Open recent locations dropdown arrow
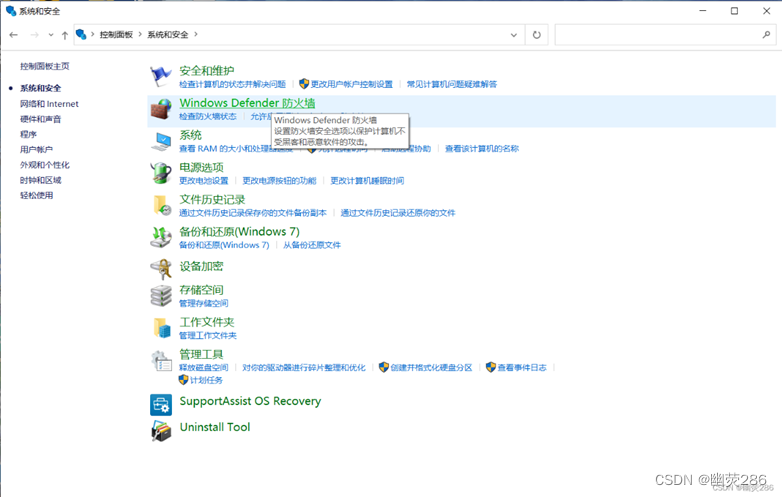The width and height of the screenshot is (782, 497). [50, 34]
